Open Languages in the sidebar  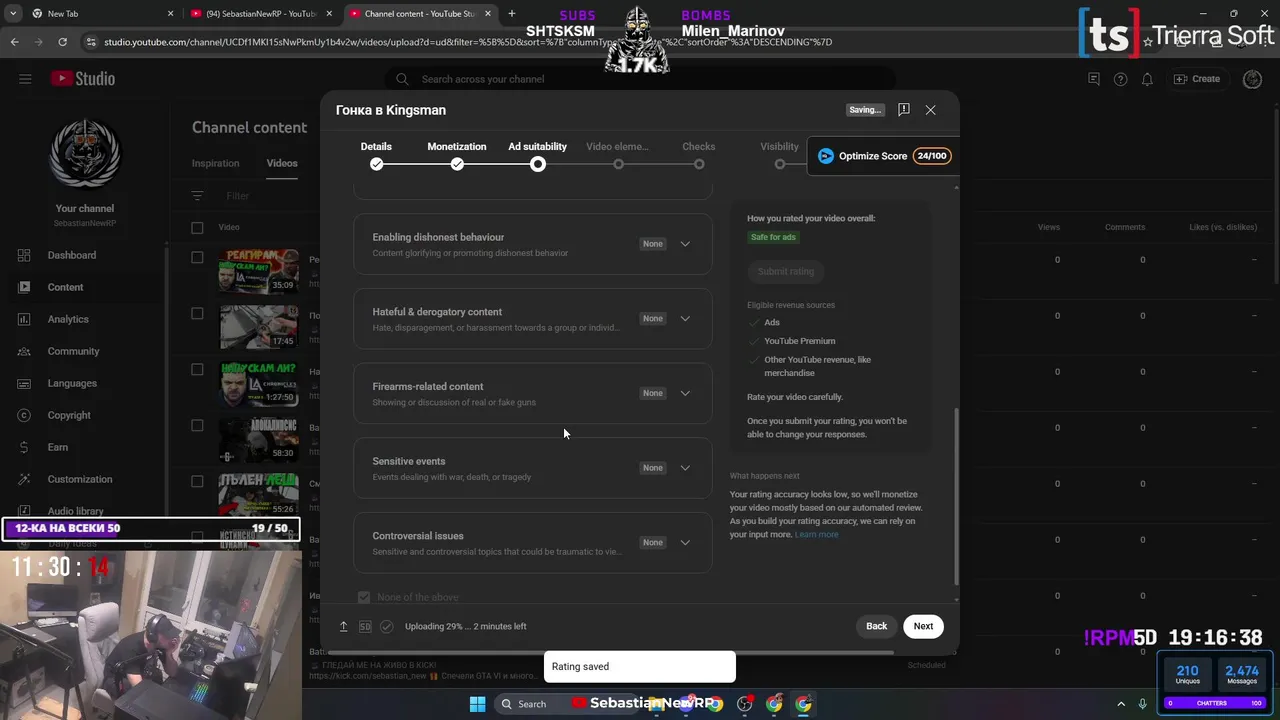[72, 383]
